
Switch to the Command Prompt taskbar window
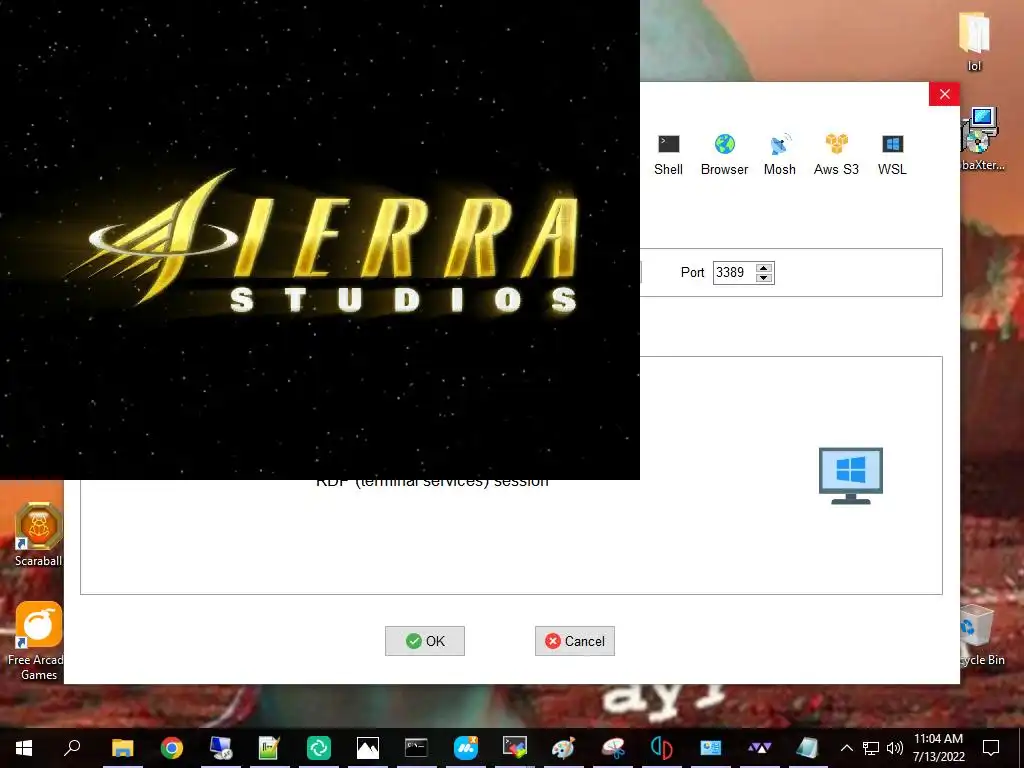pyautogui.click(x=416, y=748)
